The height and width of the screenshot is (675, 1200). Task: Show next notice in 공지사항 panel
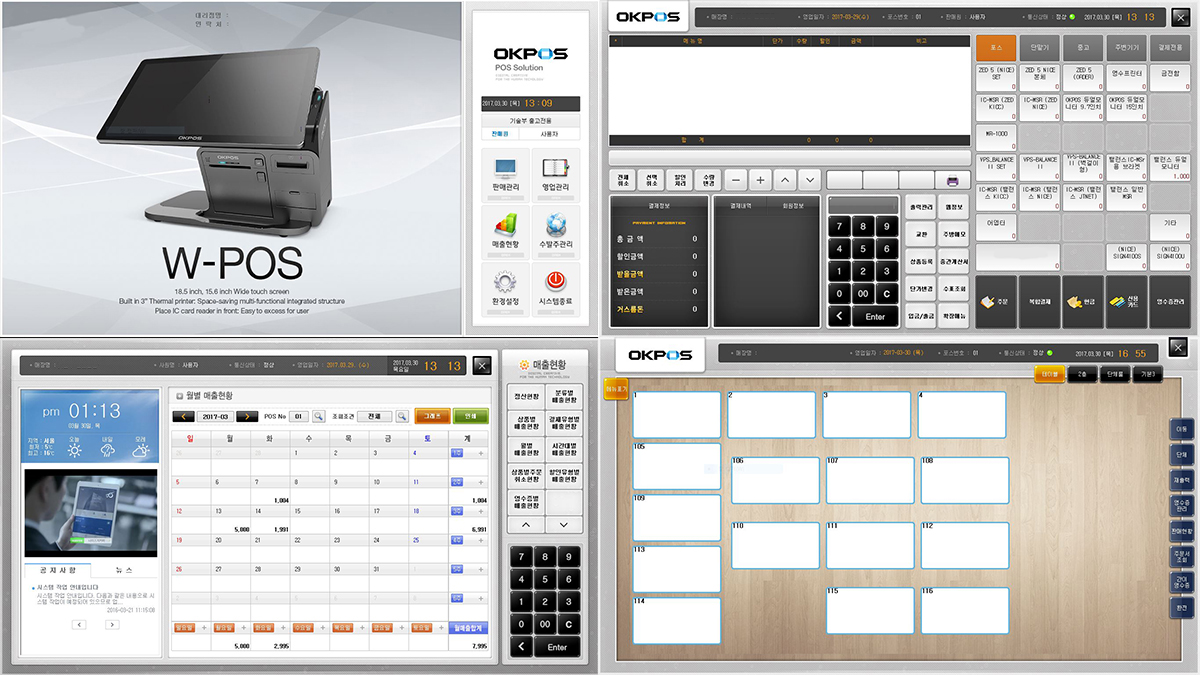112,624
